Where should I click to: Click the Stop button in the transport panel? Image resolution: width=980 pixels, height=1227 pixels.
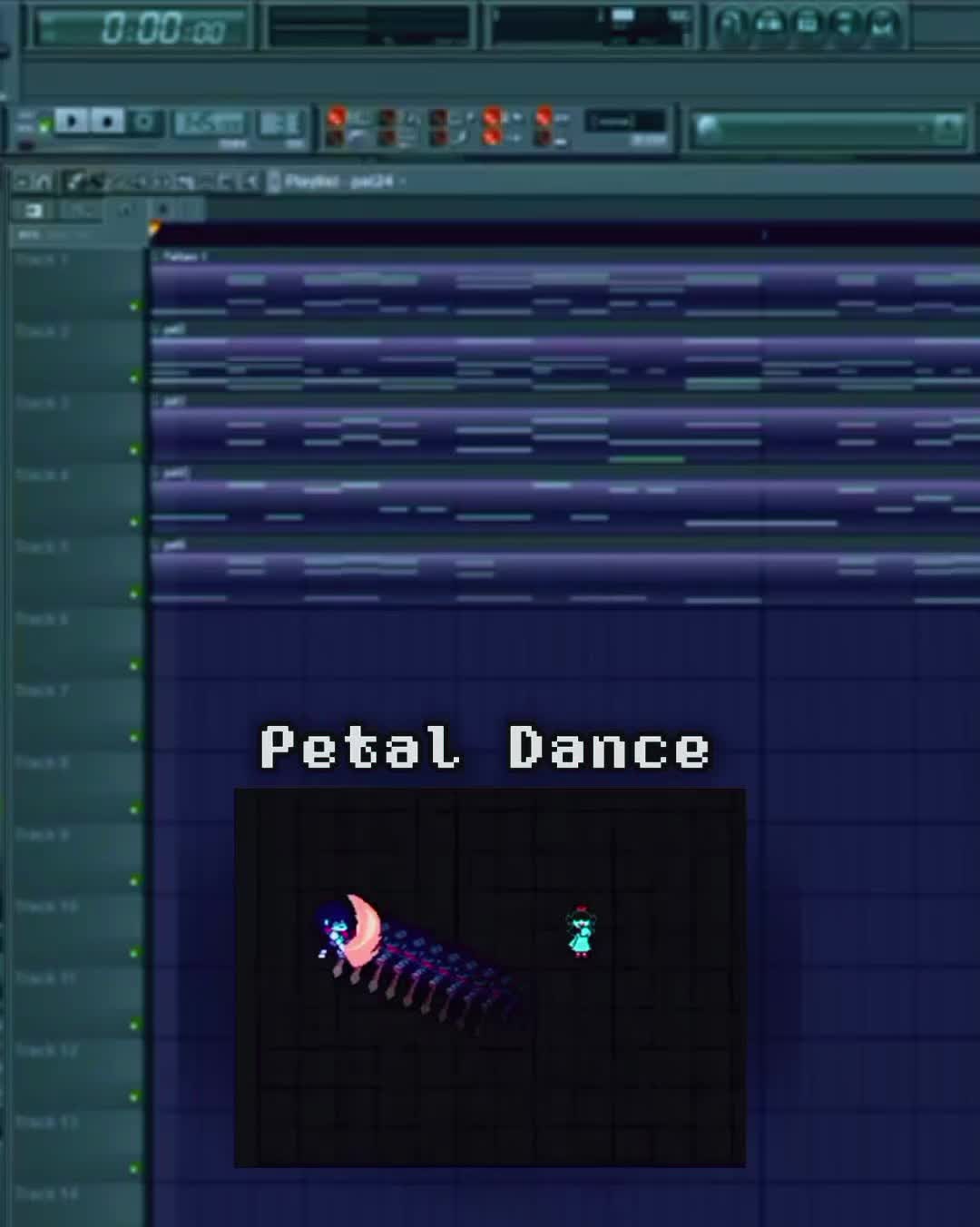coord(107,121)
